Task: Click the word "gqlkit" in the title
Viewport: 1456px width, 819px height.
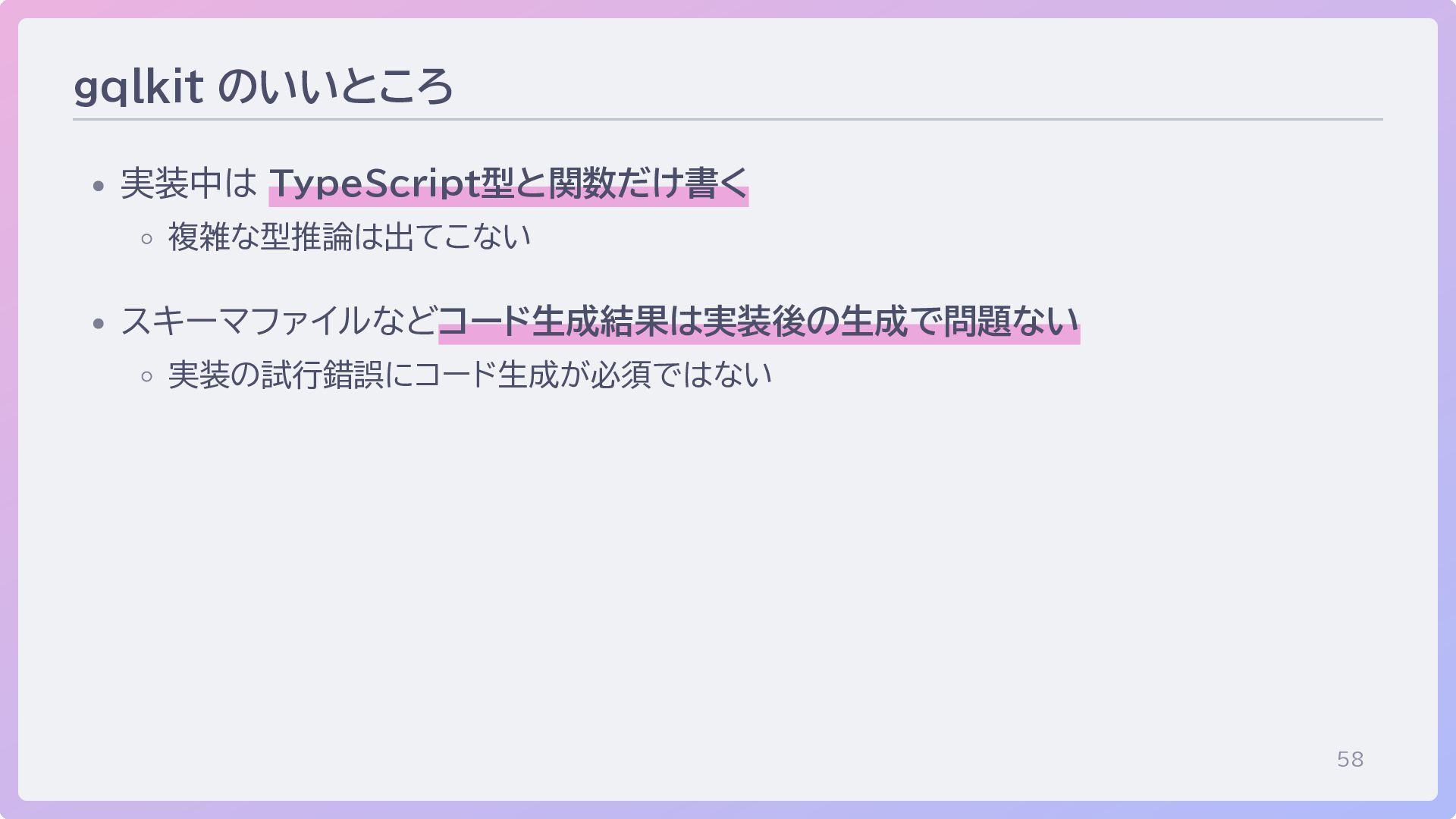Action: [x=138, y=86]
